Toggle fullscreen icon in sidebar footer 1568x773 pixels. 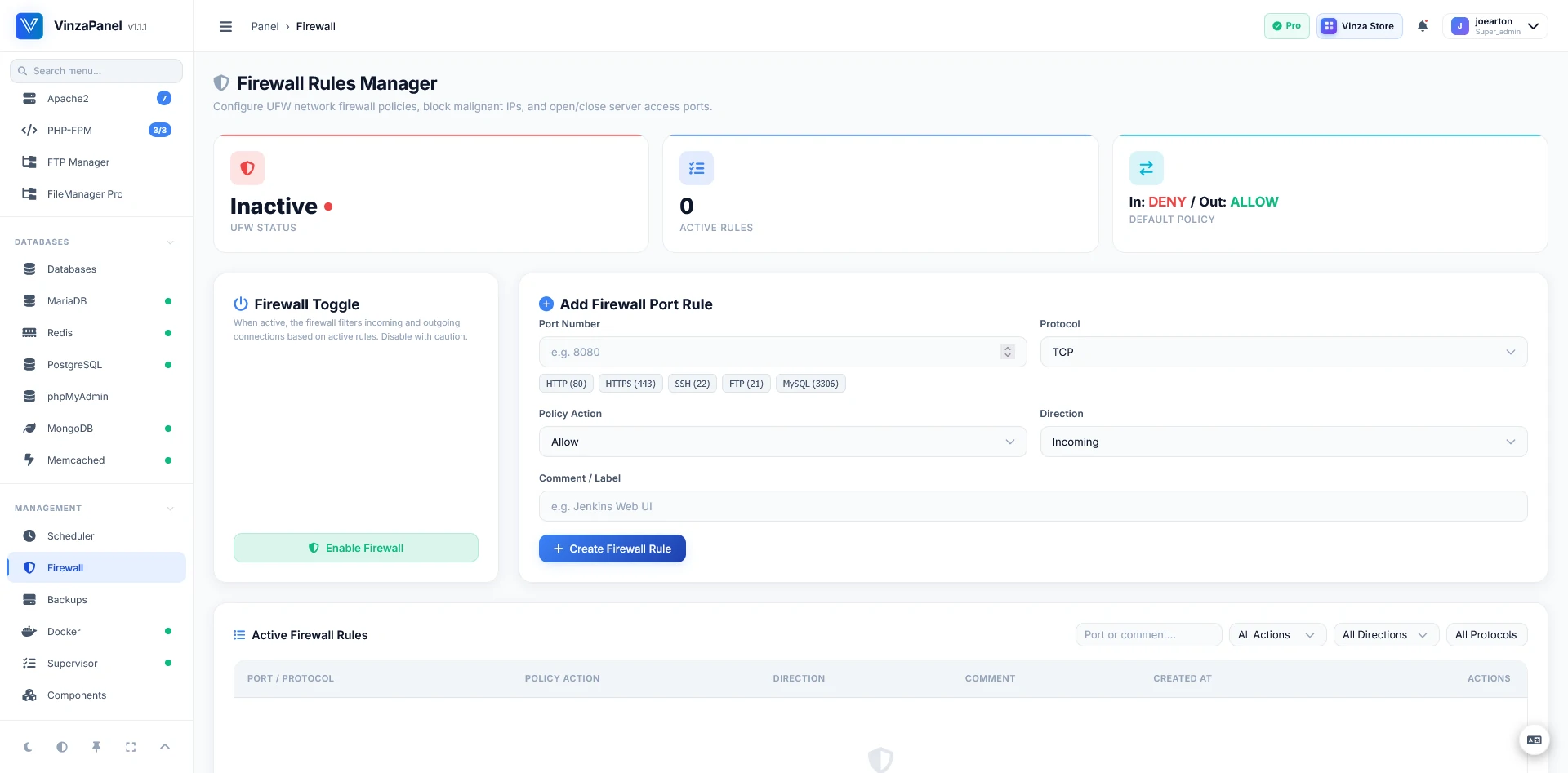pos(131,747)
